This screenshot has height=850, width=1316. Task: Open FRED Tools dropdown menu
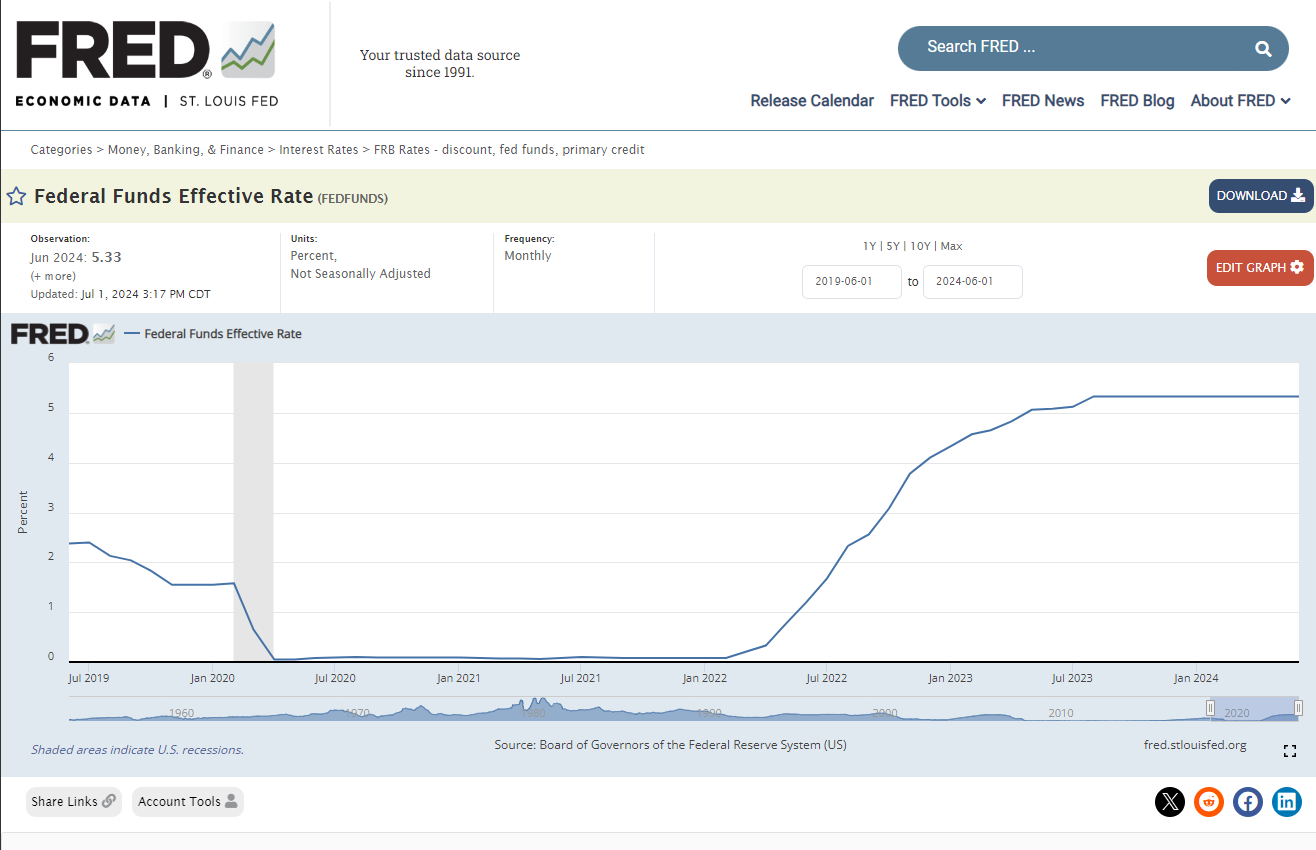pyautogui.click(x=938, y=100)
